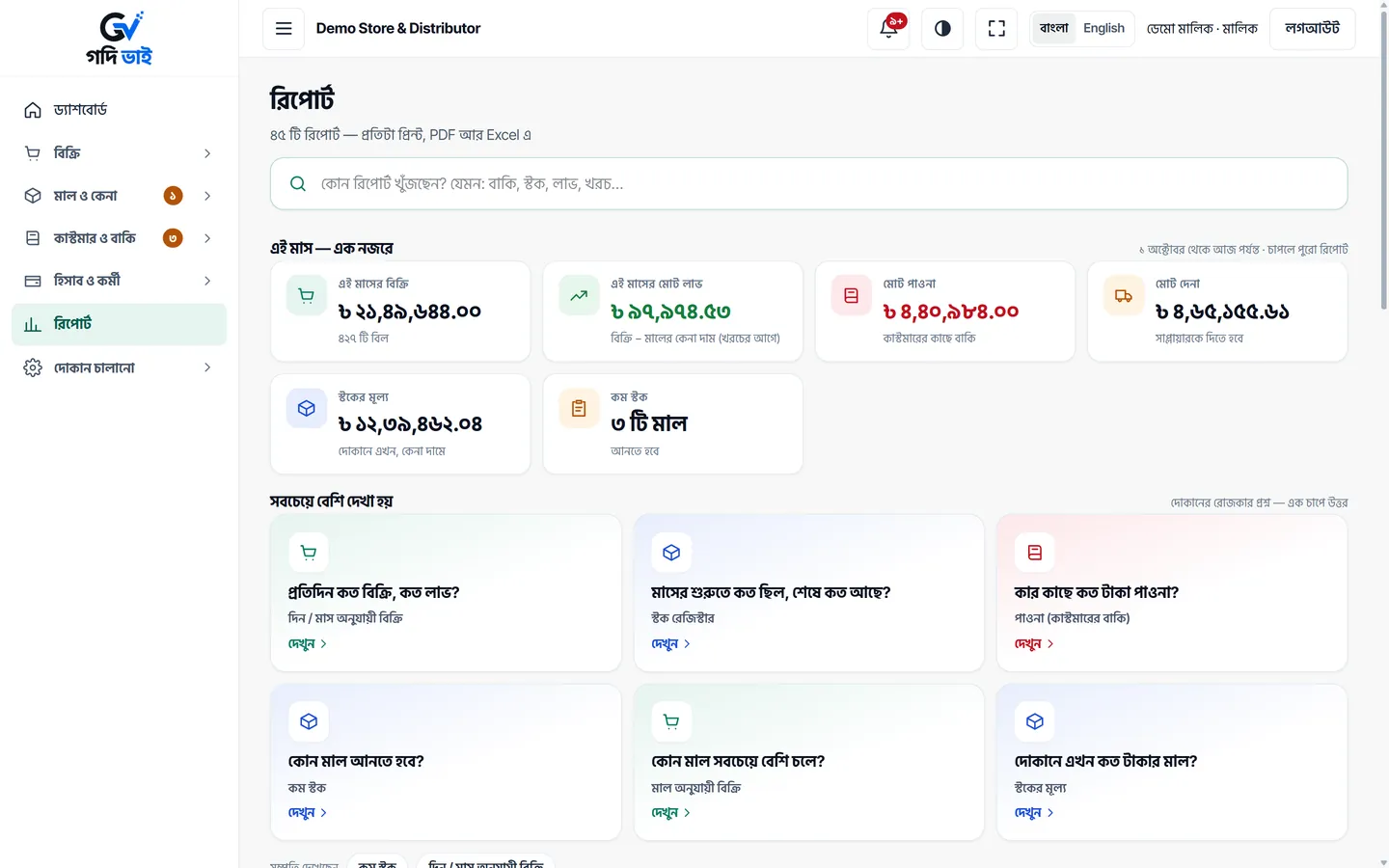The height and width of the screenshot is (868, 1389).
Task: Click the ledger icon on মোট পাওনা card
Action: click(851, 296)
